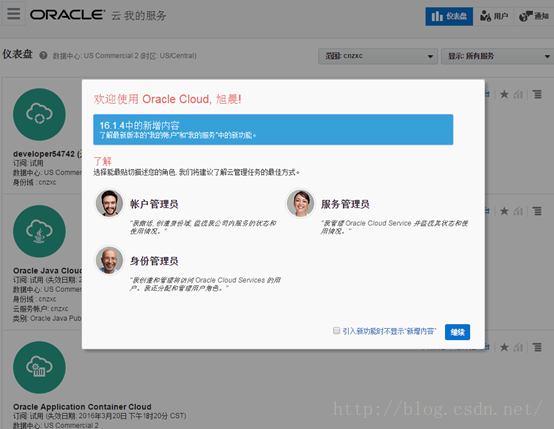This screenshot has width=554, height=429.
Task: Click the 了解 section heading
Action: tap(102, 161)
